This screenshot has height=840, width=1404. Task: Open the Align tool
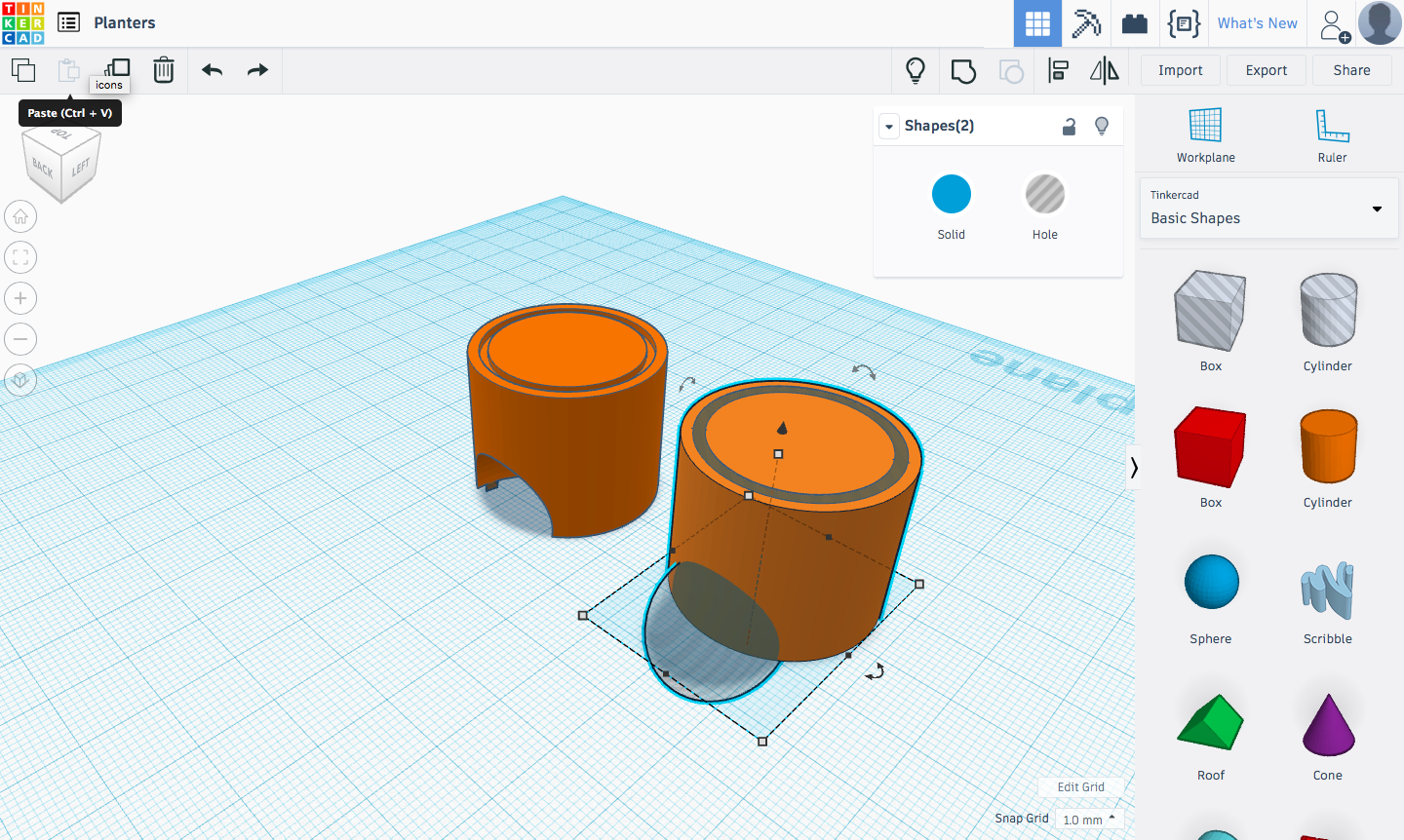pyautogui.click(x=1058, y=70)
